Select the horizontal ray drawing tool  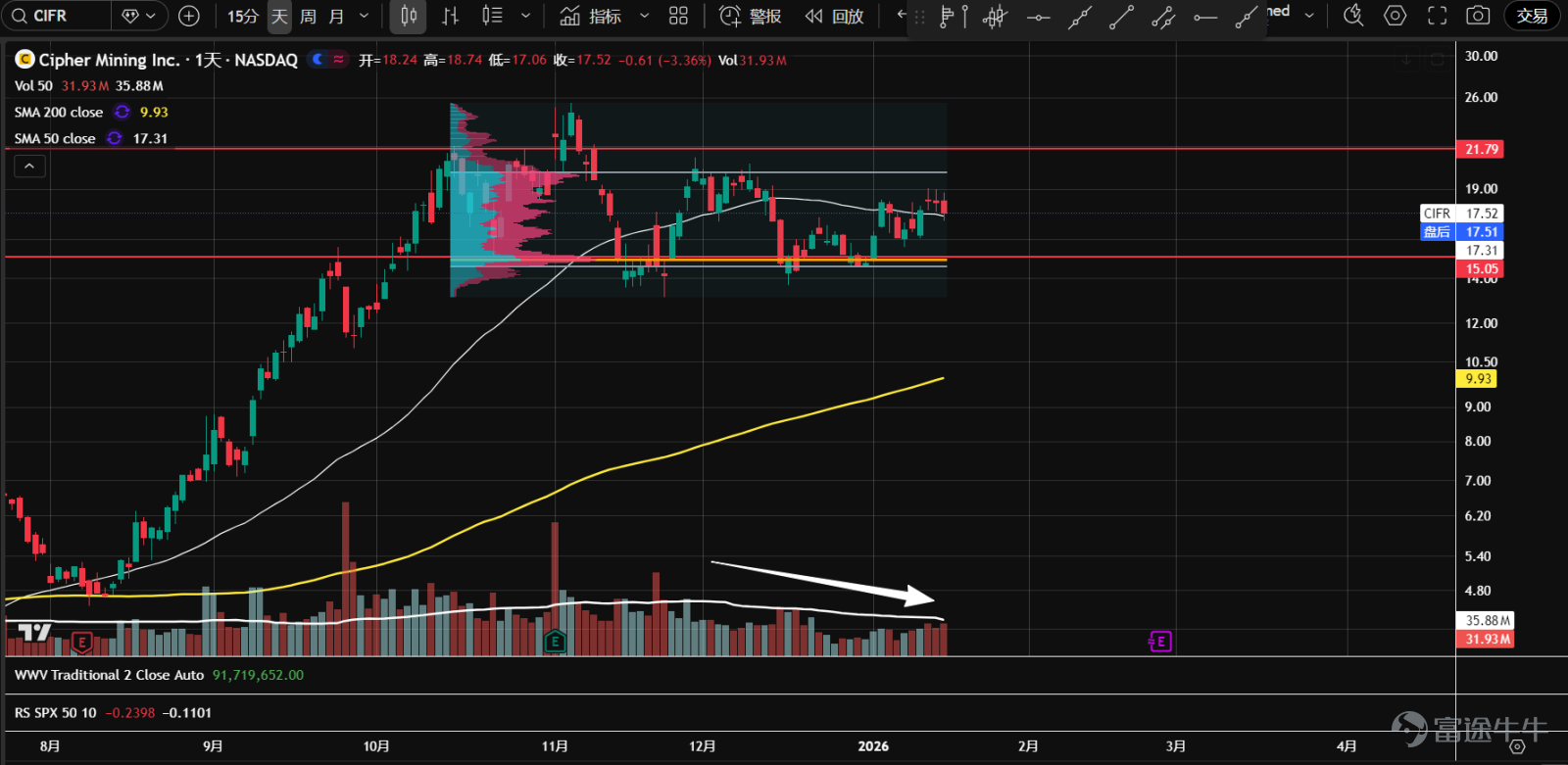1205,17
